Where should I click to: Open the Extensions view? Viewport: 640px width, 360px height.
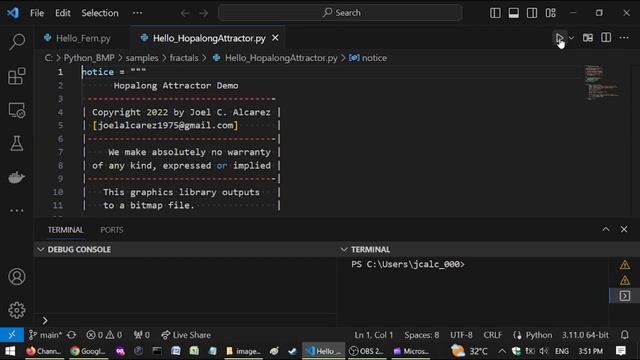pos(17,76)
